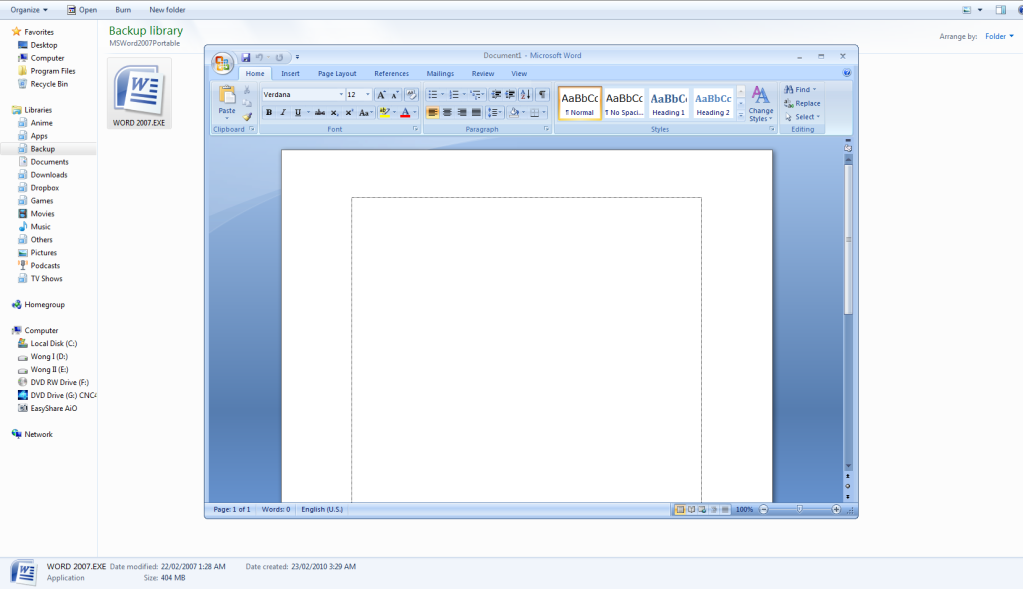Select Align Text Left
The image size is (1023, 589).
tap(433, 112)
